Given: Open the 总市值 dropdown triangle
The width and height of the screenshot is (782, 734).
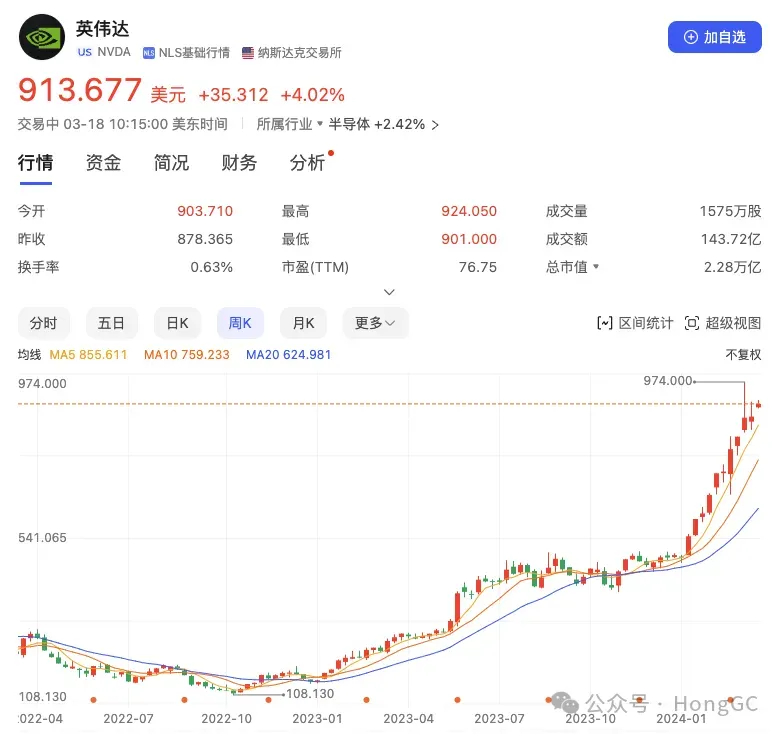Looking at the screenshot, I should [596, 267].
